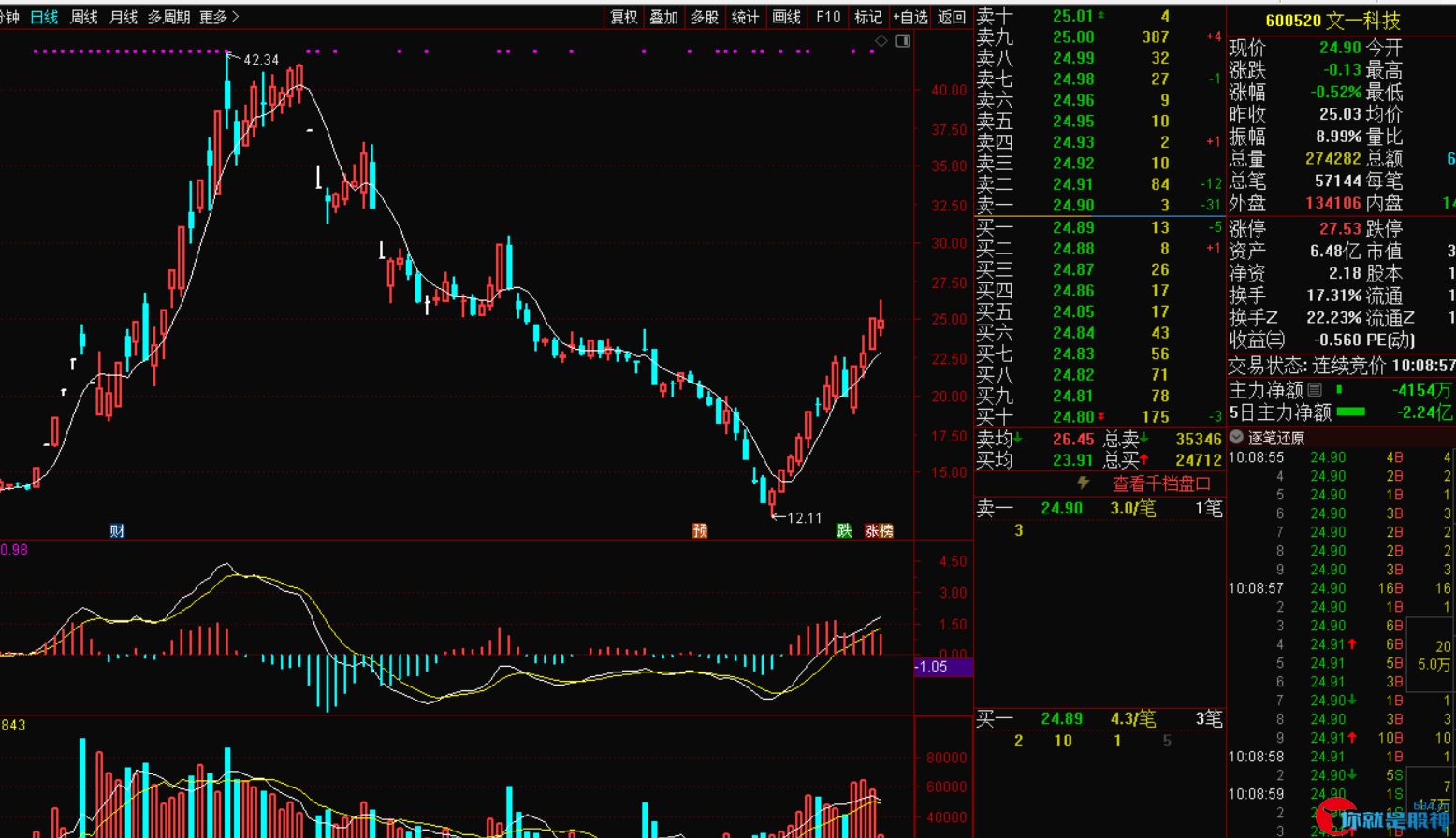Click the 预 forecast marker on chart
This screenshot has width=1456, height=838.
point(700,530)
